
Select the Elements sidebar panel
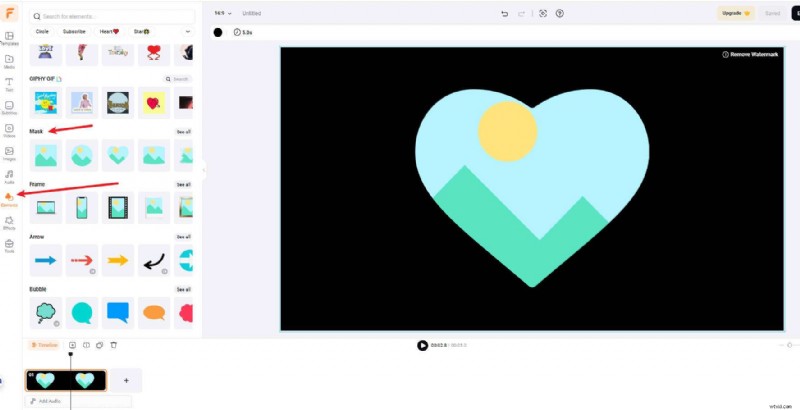tap(9, 200)
